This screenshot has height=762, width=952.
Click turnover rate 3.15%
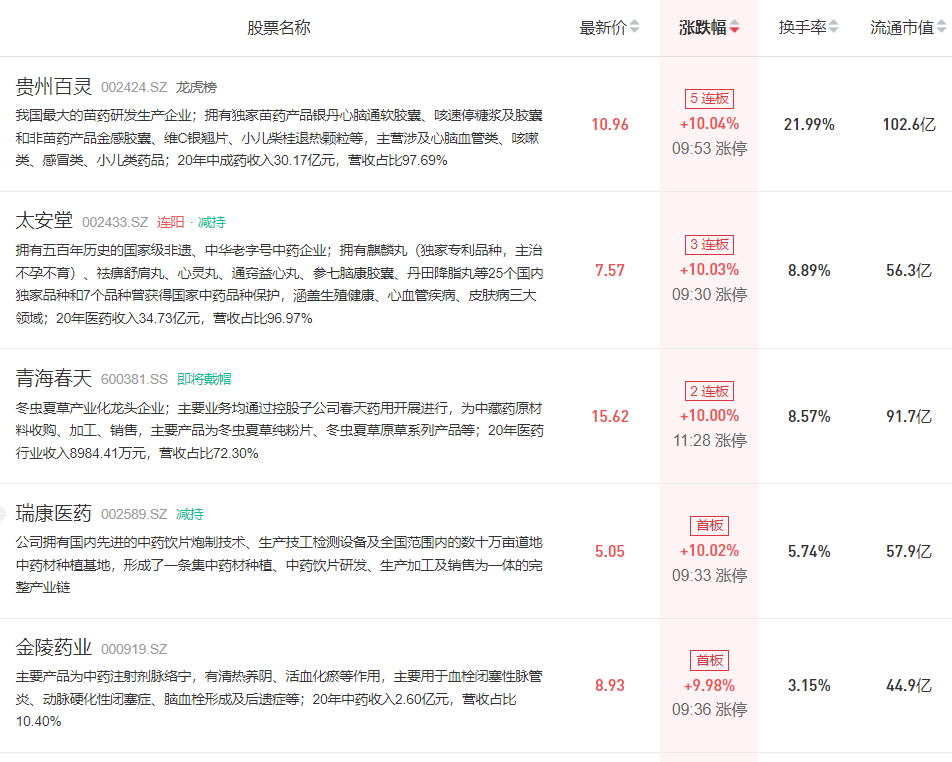(x=809, y=685)
